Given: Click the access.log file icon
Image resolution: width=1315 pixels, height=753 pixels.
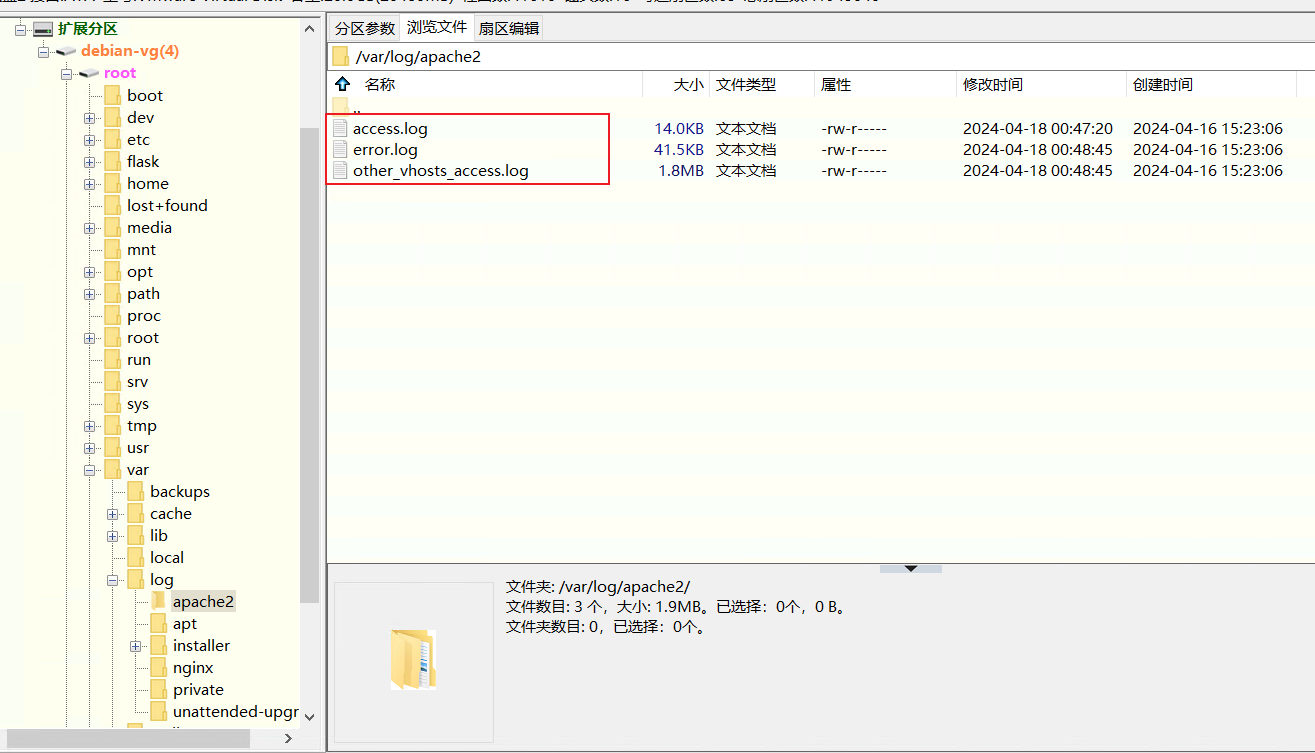Looking at the screenshot, I should (x=340, y=128).
